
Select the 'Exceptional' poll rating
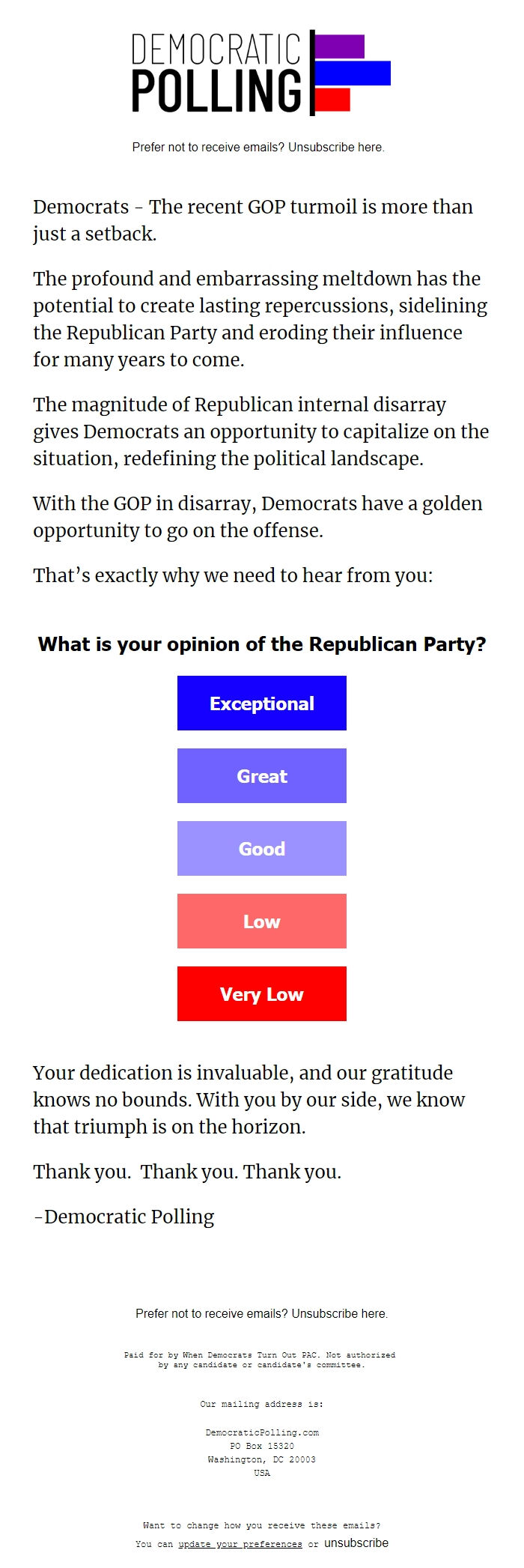[x=261, y=703]
